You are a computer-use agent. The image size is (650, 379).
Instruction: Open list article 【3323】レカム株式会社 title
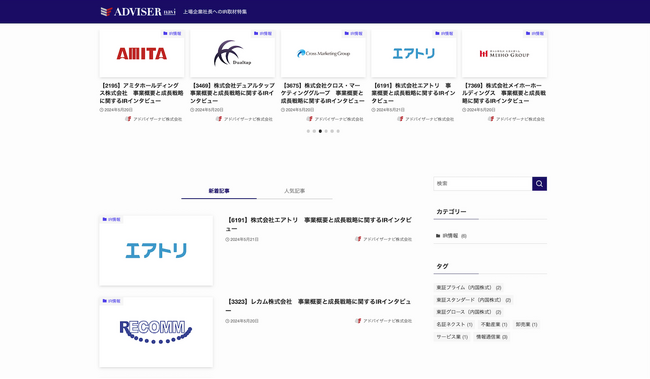point(318,306)
